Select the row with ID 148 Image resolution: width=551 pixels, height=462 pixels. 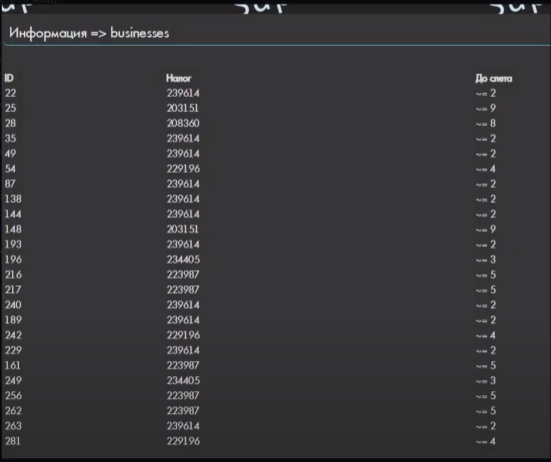(x=276, y=229)
